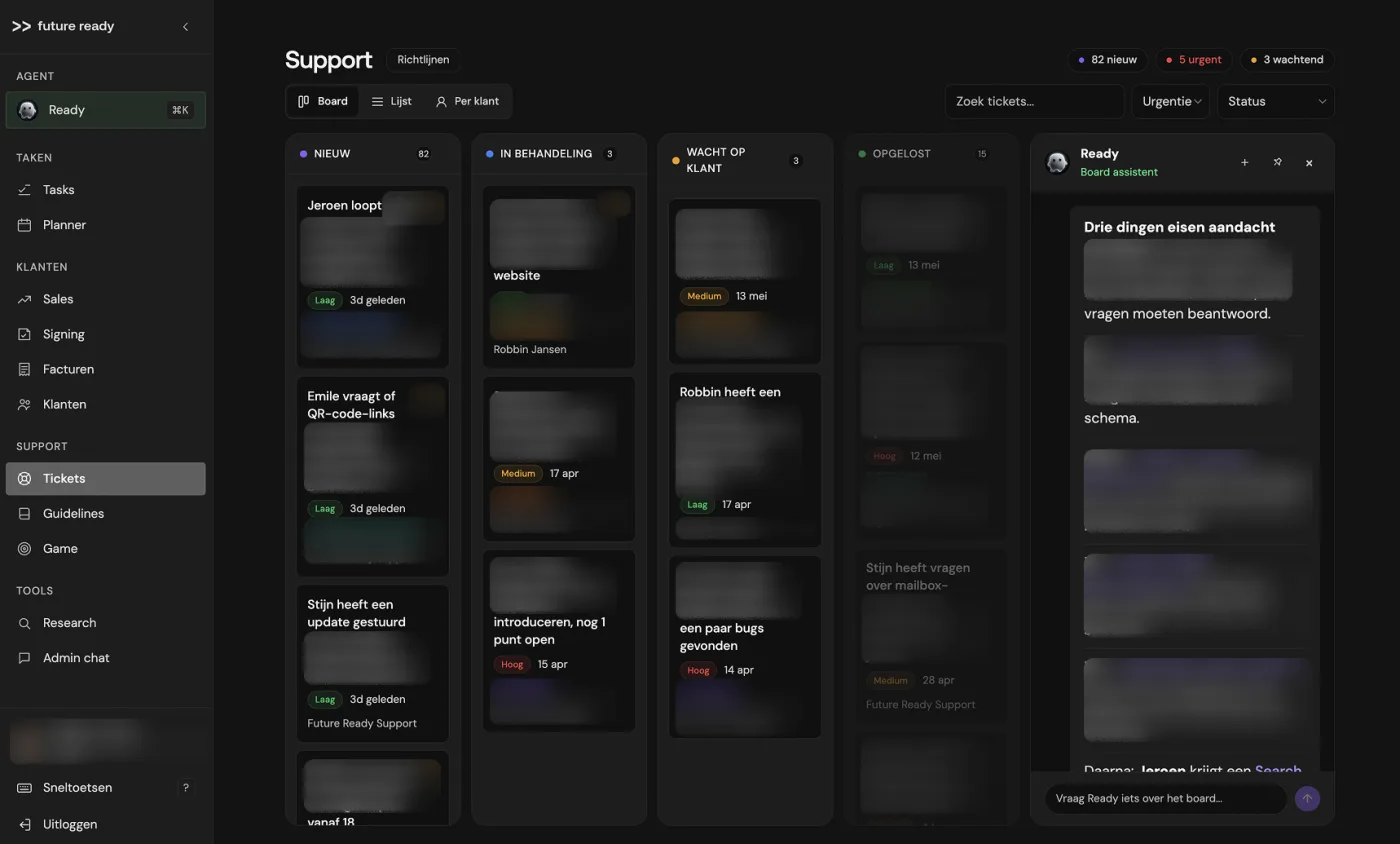Image resolution: width=1400 pixels, height=844 pixels.
Task: Click the Sneltoetsen question mark badge
Action: [185, 787]
